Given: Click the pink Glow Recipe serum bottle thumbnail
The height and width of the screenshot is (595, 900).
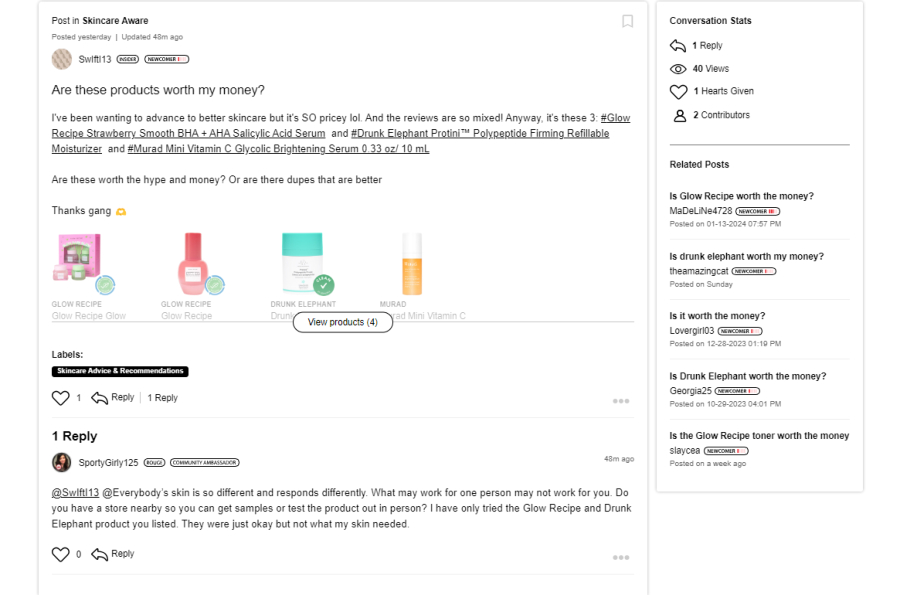Looking at the screenshot, I should [193, 262].
